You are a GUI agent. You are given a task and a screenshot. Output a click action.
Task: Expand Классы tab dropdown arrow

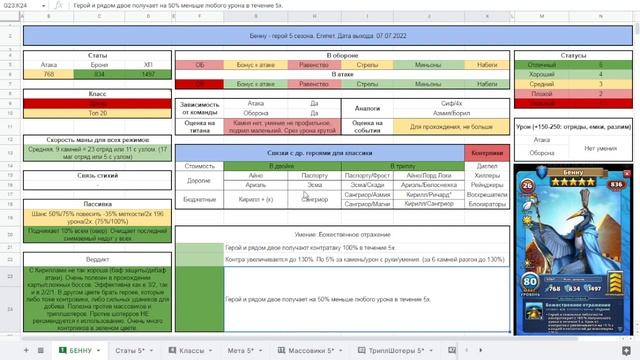click(211, 351)
